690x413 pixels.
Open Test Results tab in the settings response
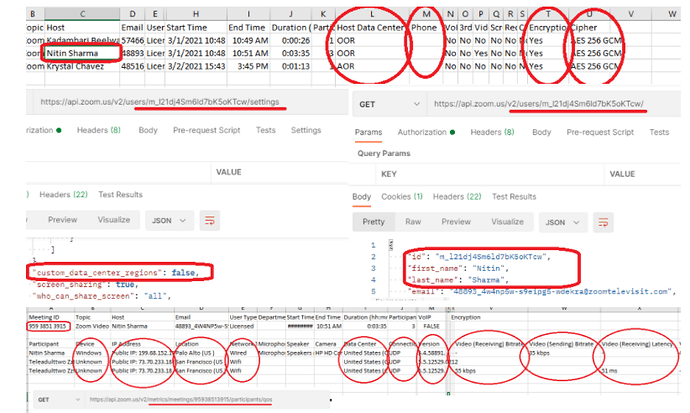click(120, 195)
